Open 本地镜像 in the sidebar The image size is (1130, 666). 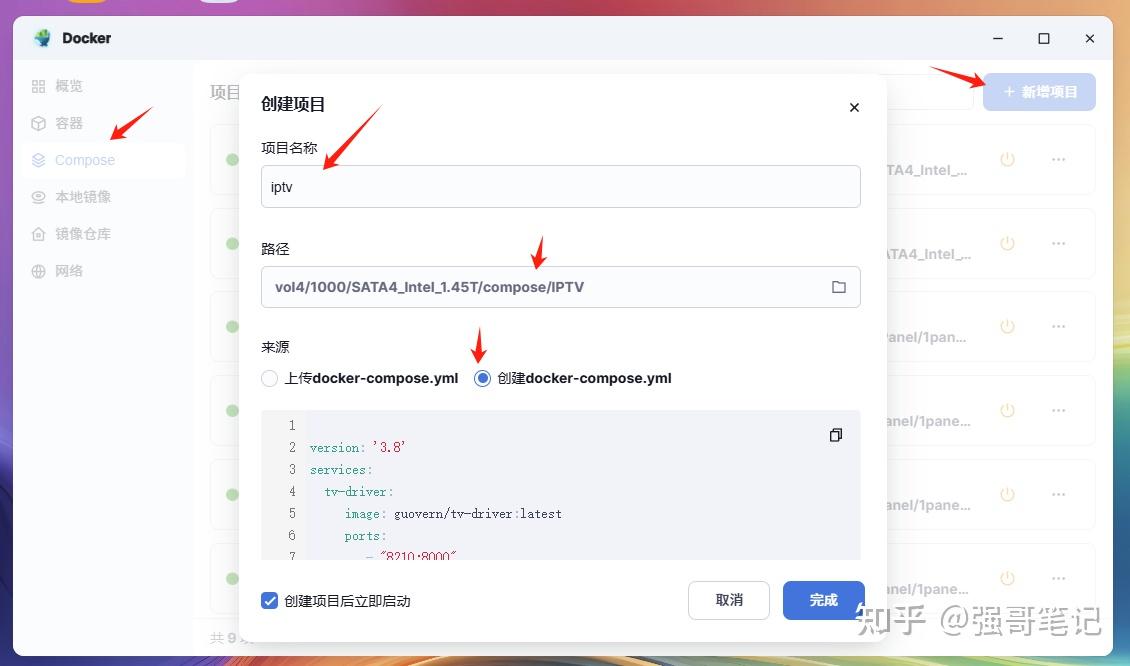click(103, 197)
